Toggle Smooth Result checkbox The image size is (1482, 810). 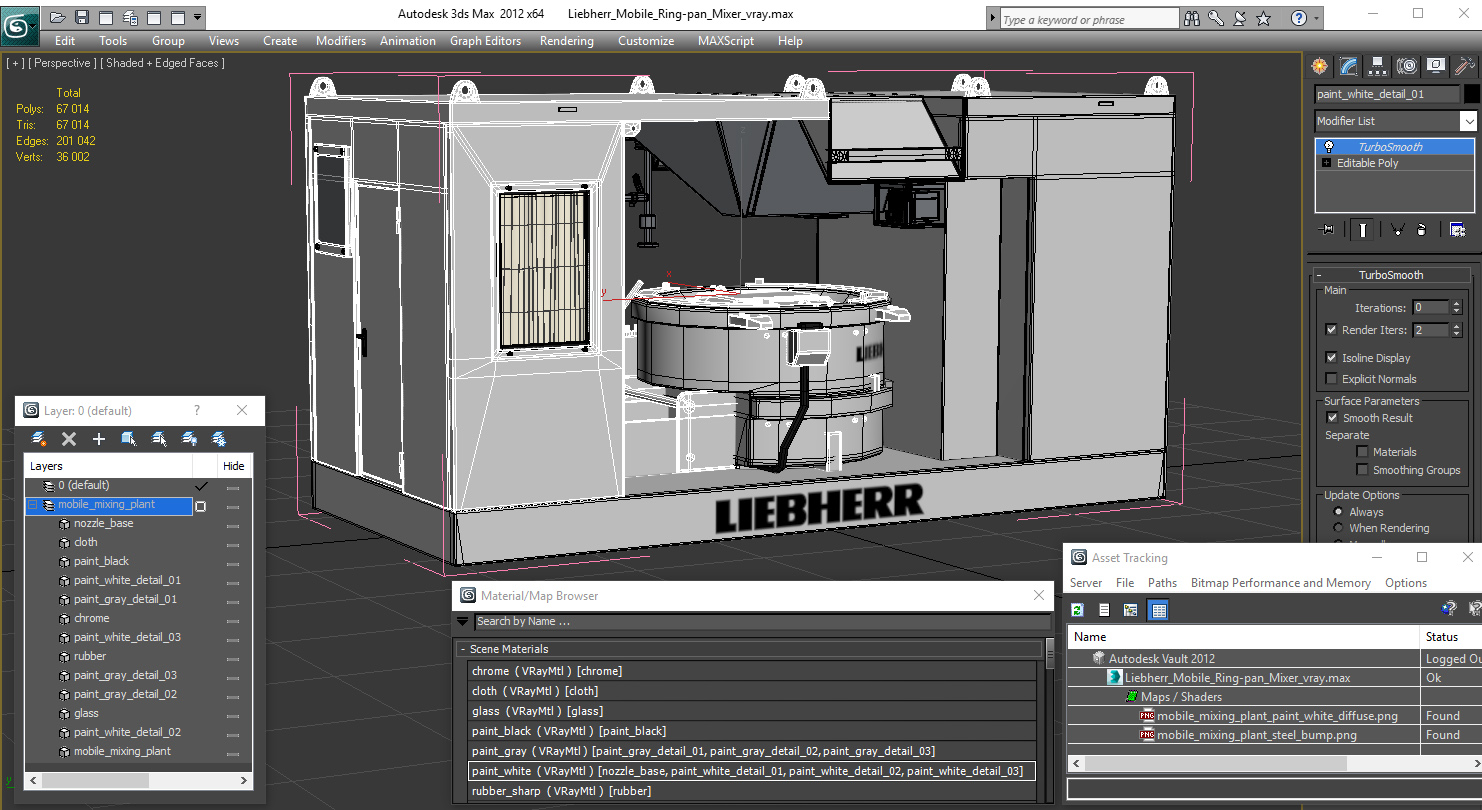coord(1331,418)
